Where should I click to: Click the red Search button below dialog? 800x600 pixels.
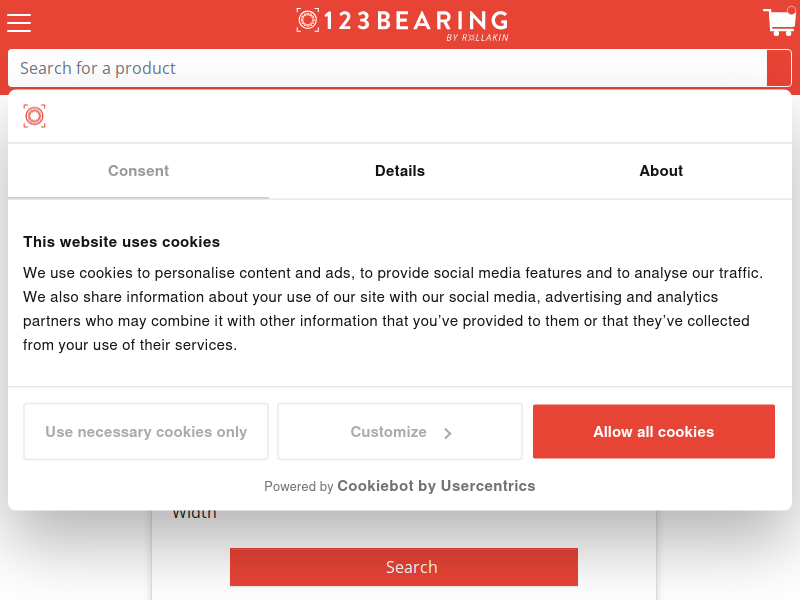pyautogui.click(x=404, y=567)
